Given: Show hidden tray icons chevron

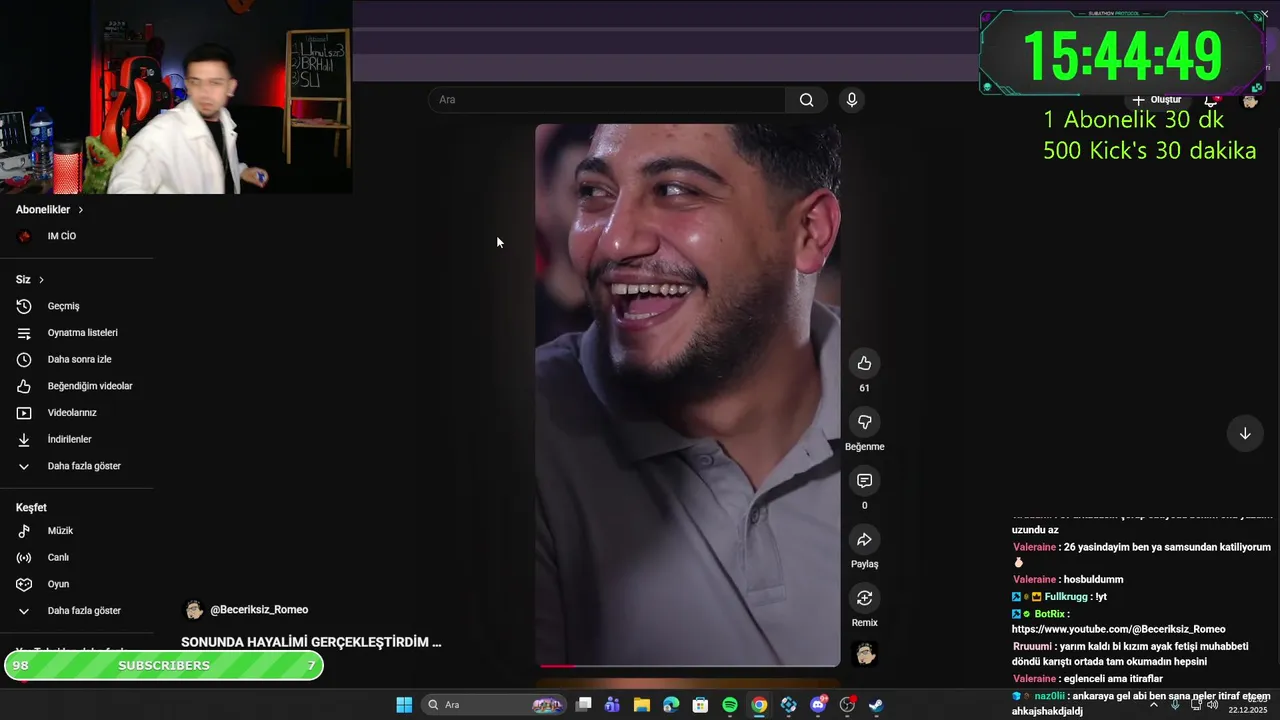Looking at the screenshot, I should coord(1154,705).
